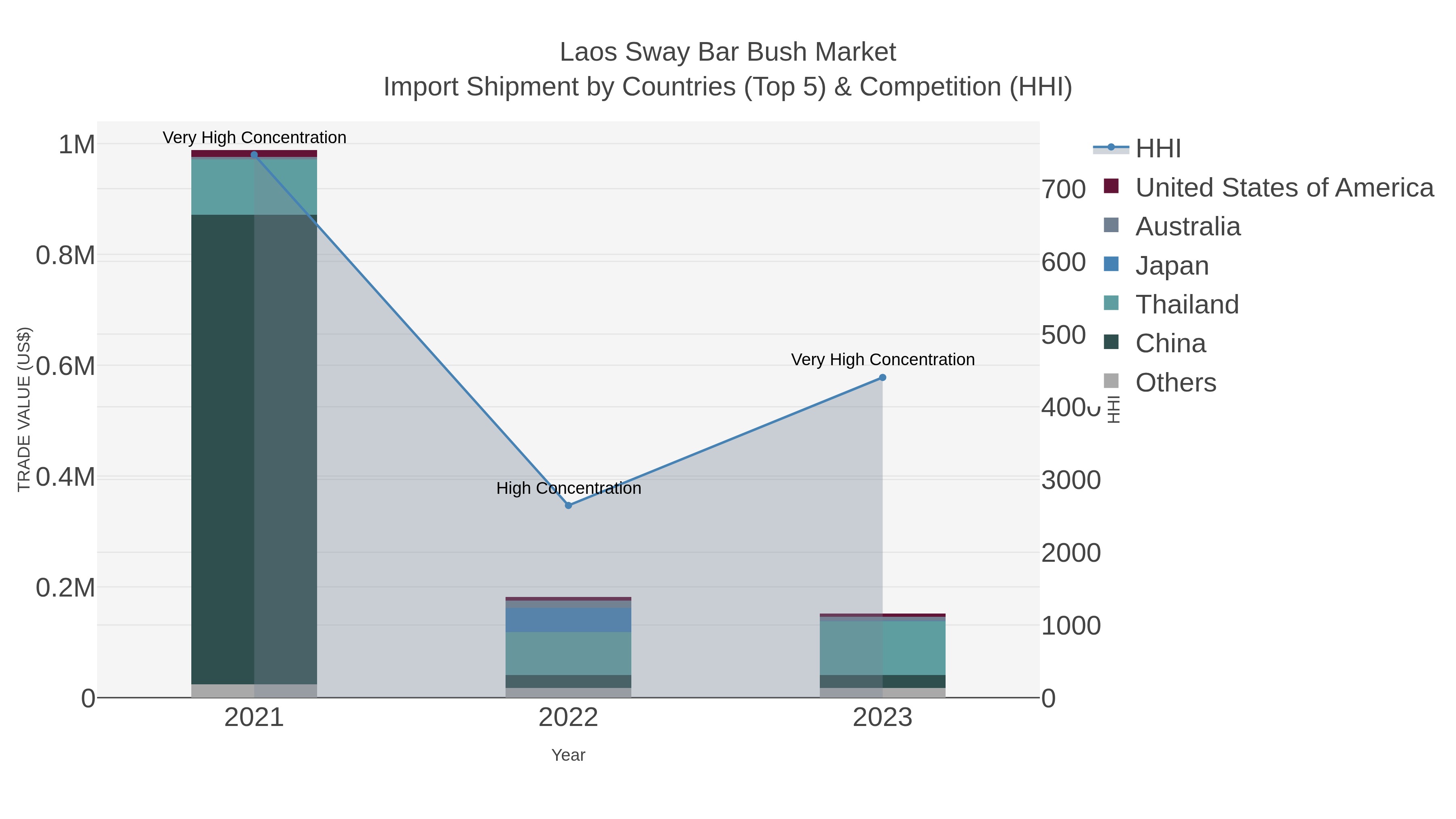Toggle Thailand series in the legend

pos(1171,304)
